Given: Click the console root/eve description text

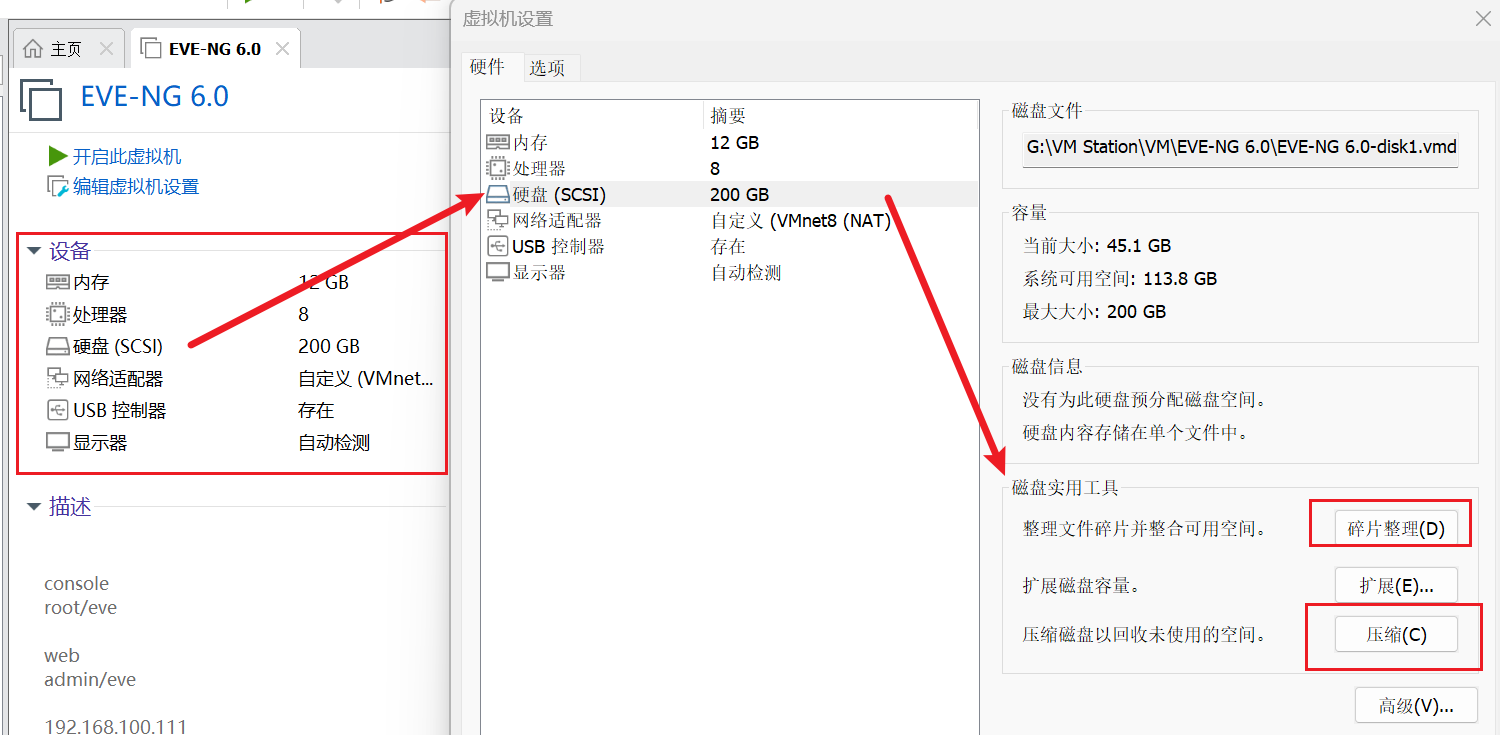Looking at the screenshot, I should coord(80,595).
